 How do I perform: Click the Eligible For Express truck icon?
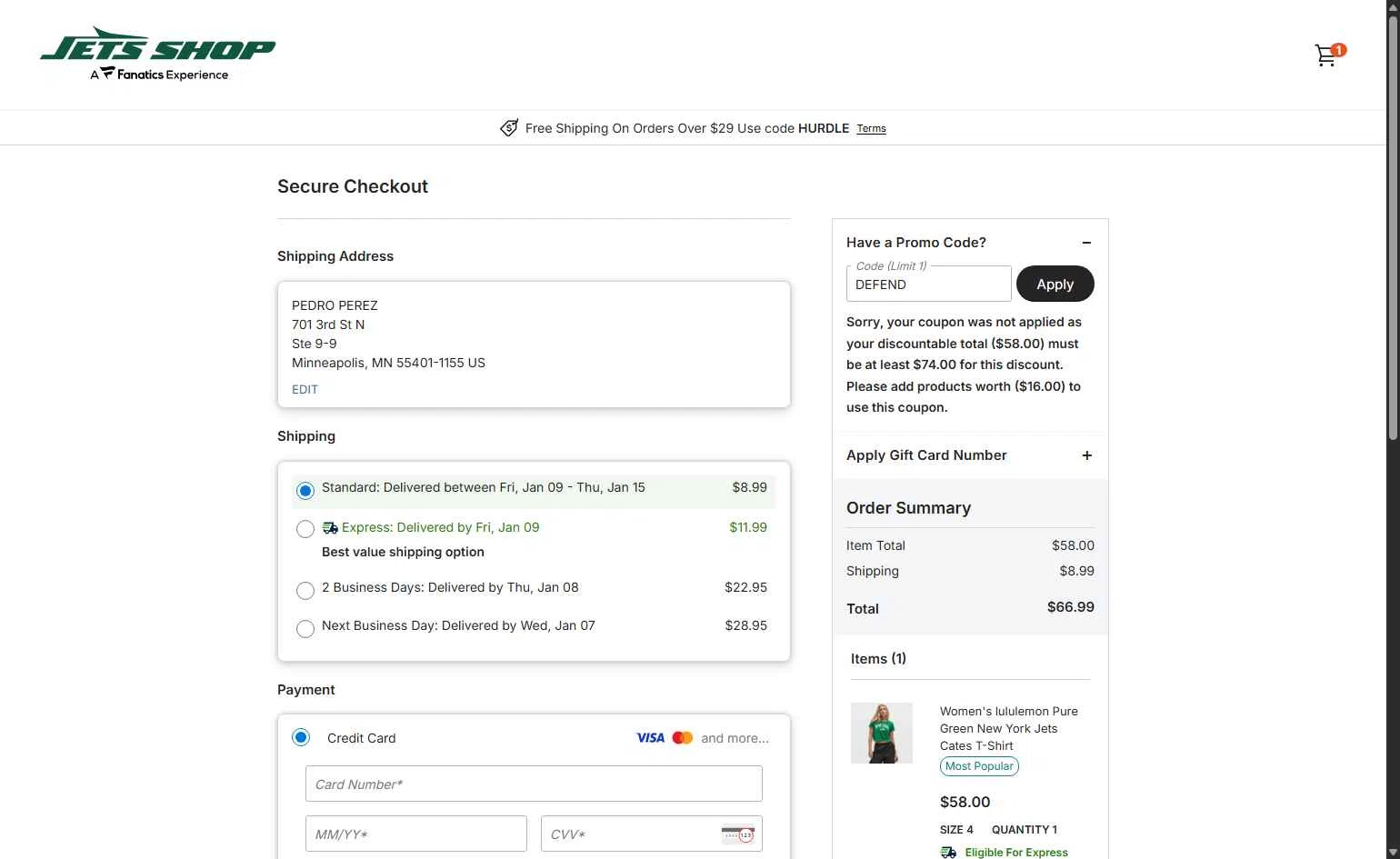pyautogui.click(x=948, y=853)
